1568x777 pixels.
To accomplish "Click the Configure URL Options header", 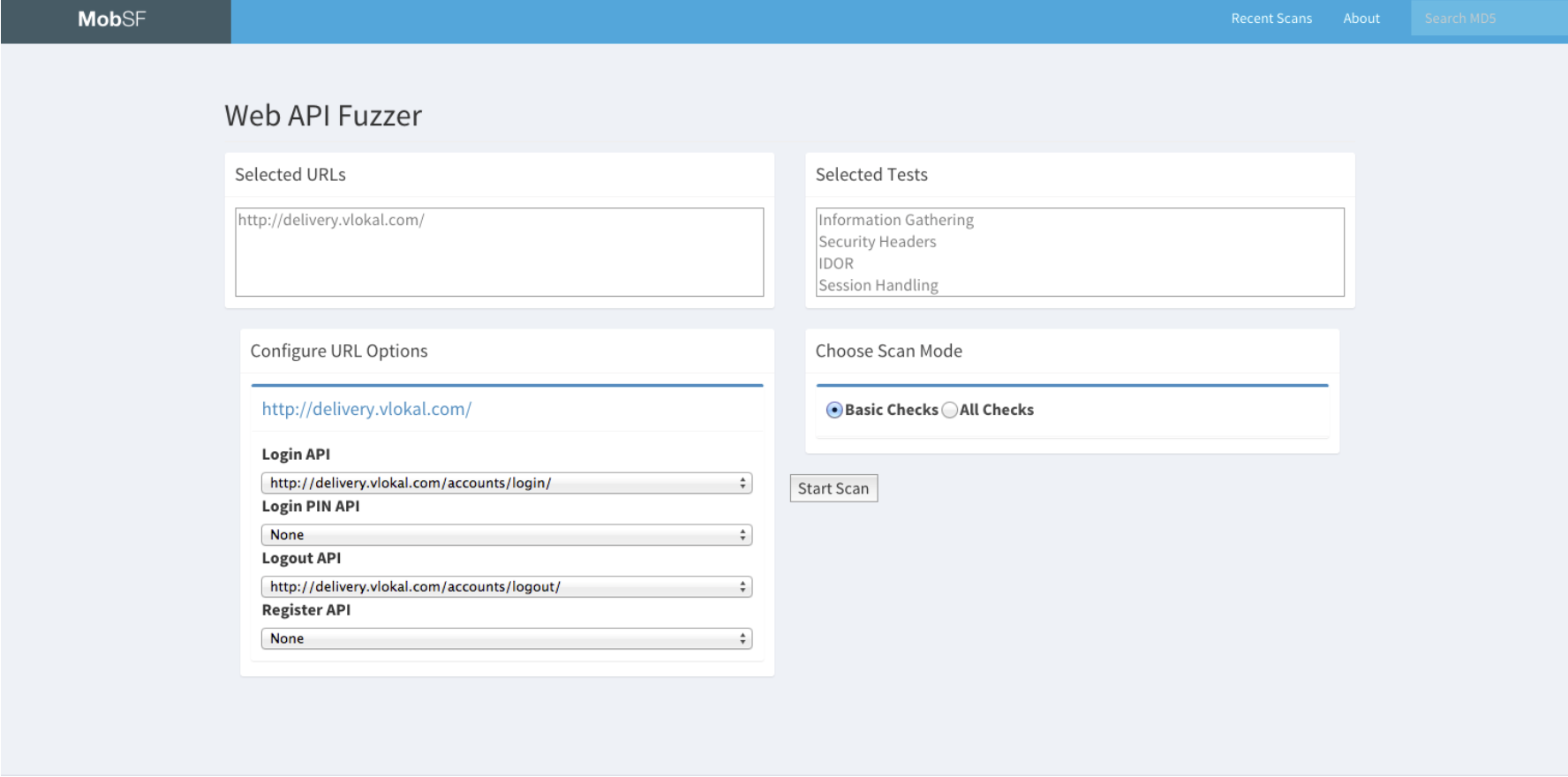I will pos(339,351).
